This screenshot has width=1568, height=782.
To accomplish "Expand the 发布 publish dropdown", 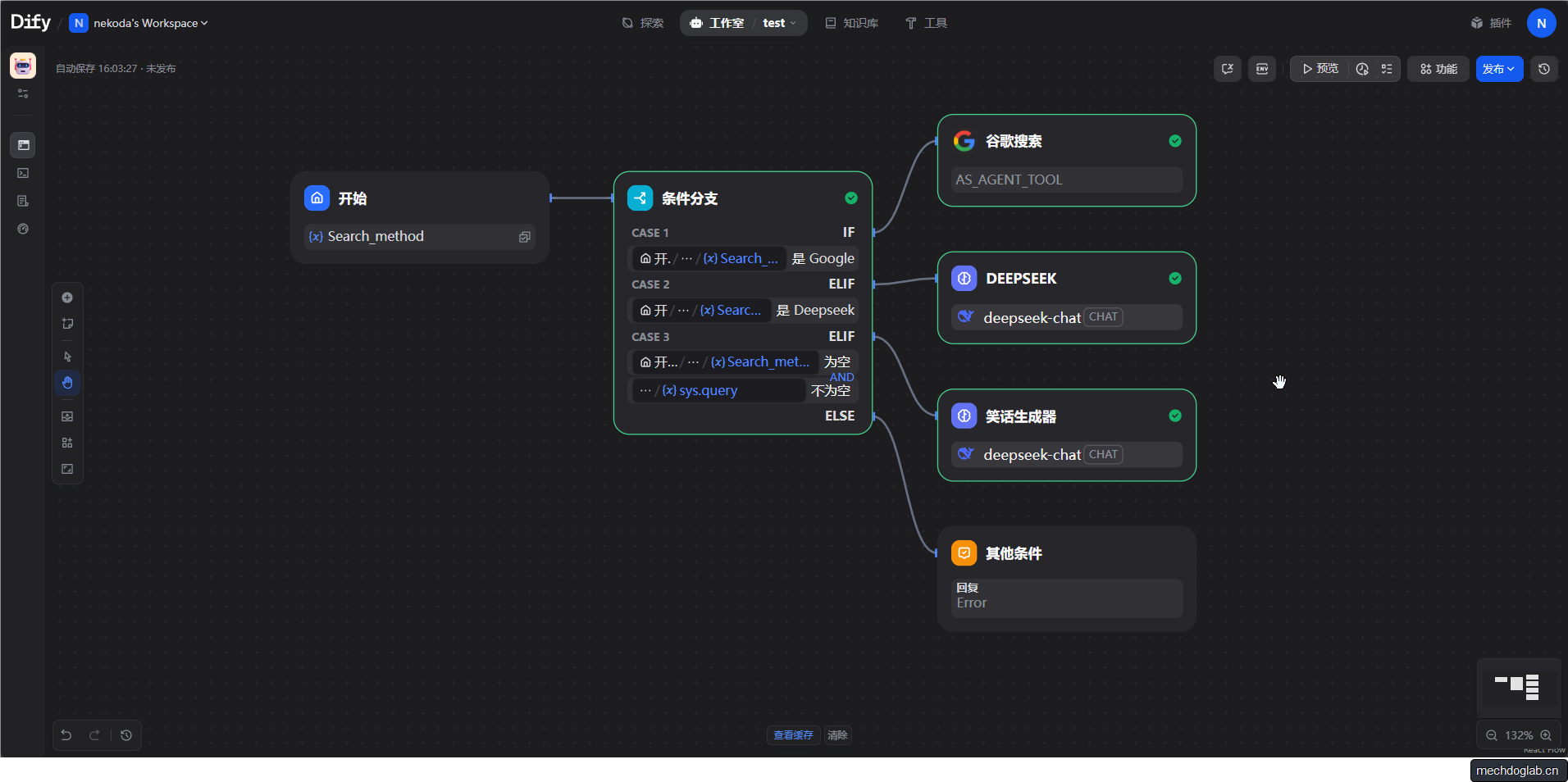I will click(x=1498, y=69).
